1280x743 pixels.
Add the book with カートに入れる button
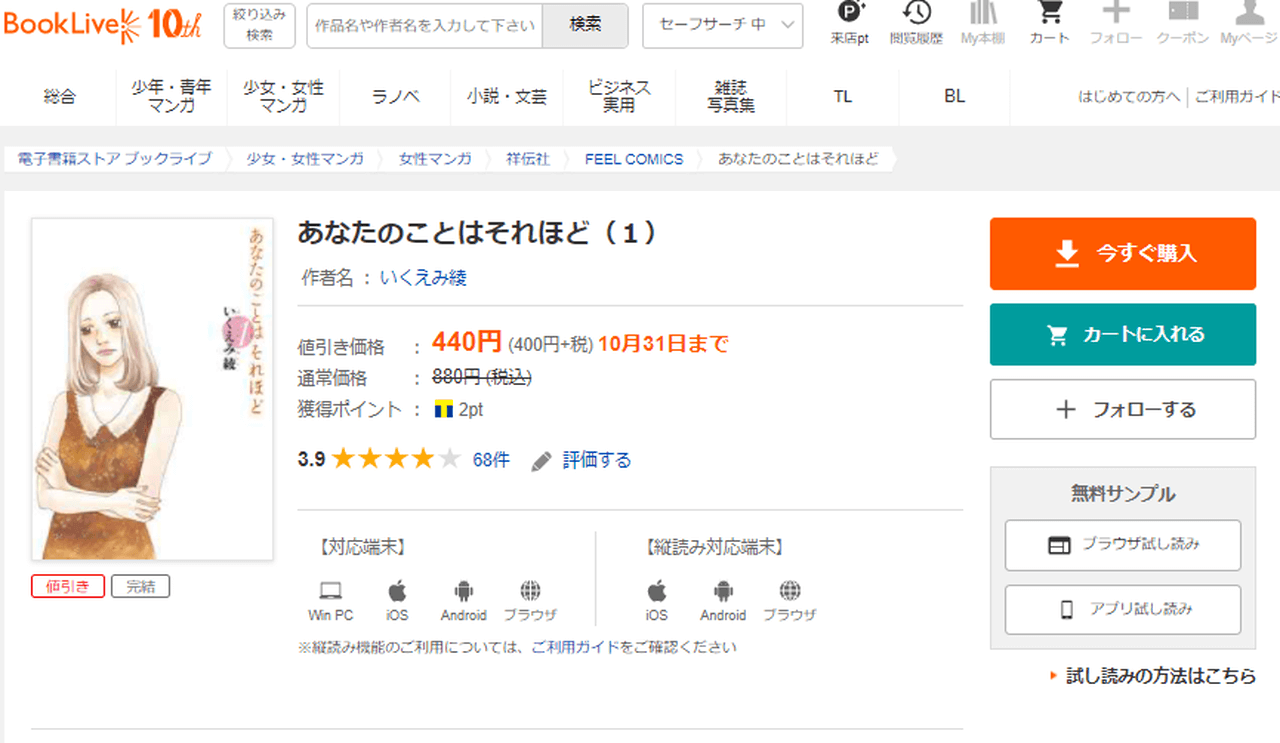pyautogui.click(x=1122, y=335)
